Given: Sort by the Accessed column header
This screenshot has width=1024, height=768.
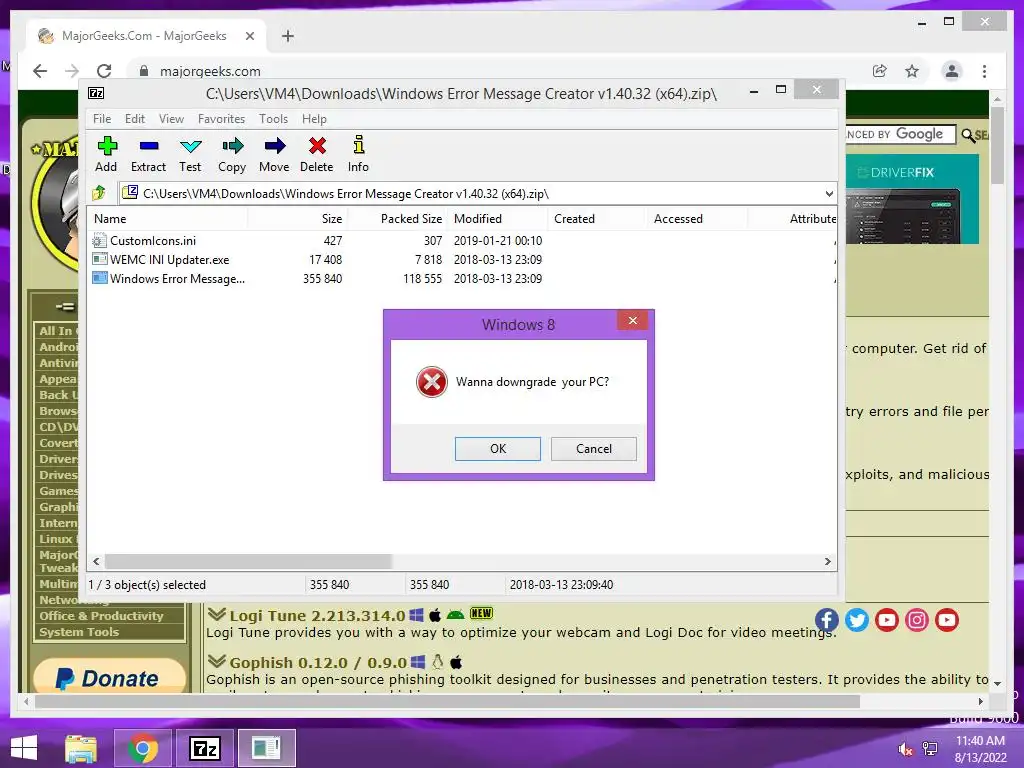Looking at the screenshot, I should [x=697, y=219].
